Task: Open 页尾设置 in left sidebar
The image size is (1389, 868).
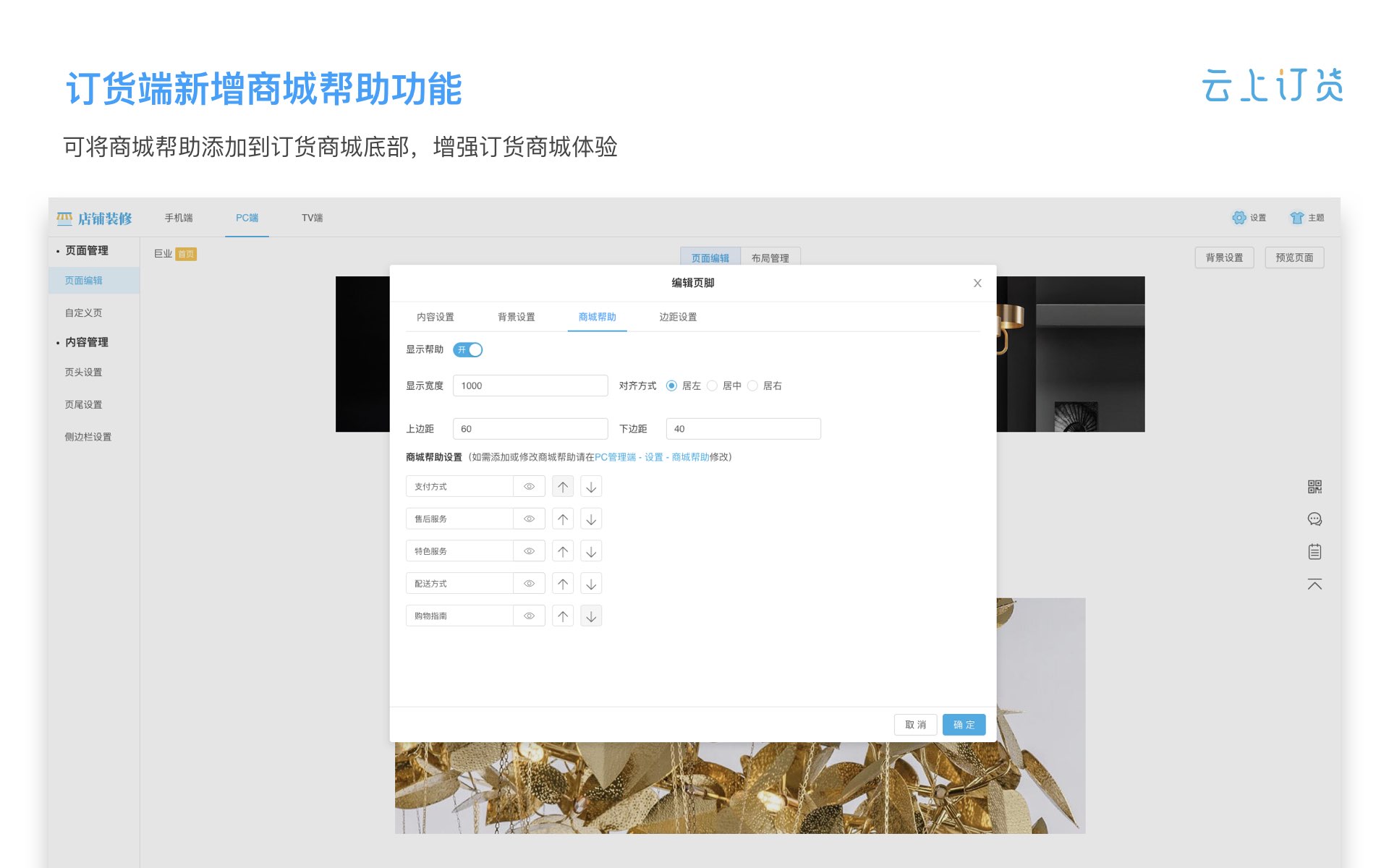Action: tap(84, 405)
